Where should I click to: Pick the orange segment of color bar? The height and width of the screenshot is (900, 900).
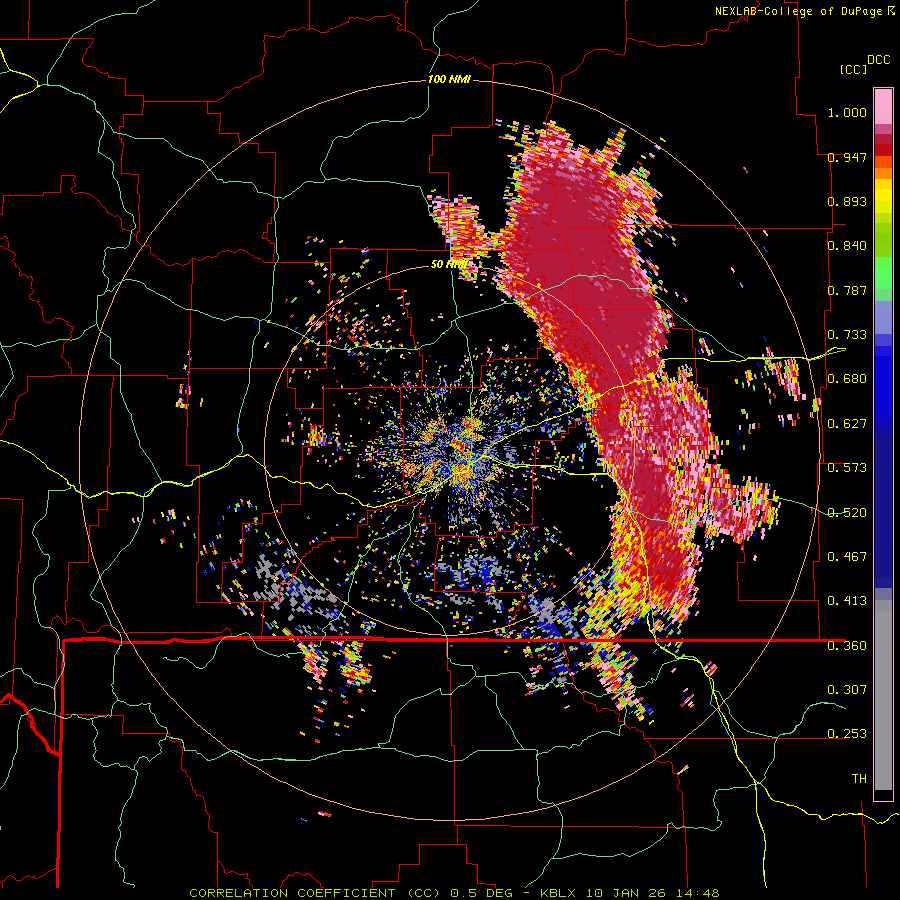coord(883,173)
